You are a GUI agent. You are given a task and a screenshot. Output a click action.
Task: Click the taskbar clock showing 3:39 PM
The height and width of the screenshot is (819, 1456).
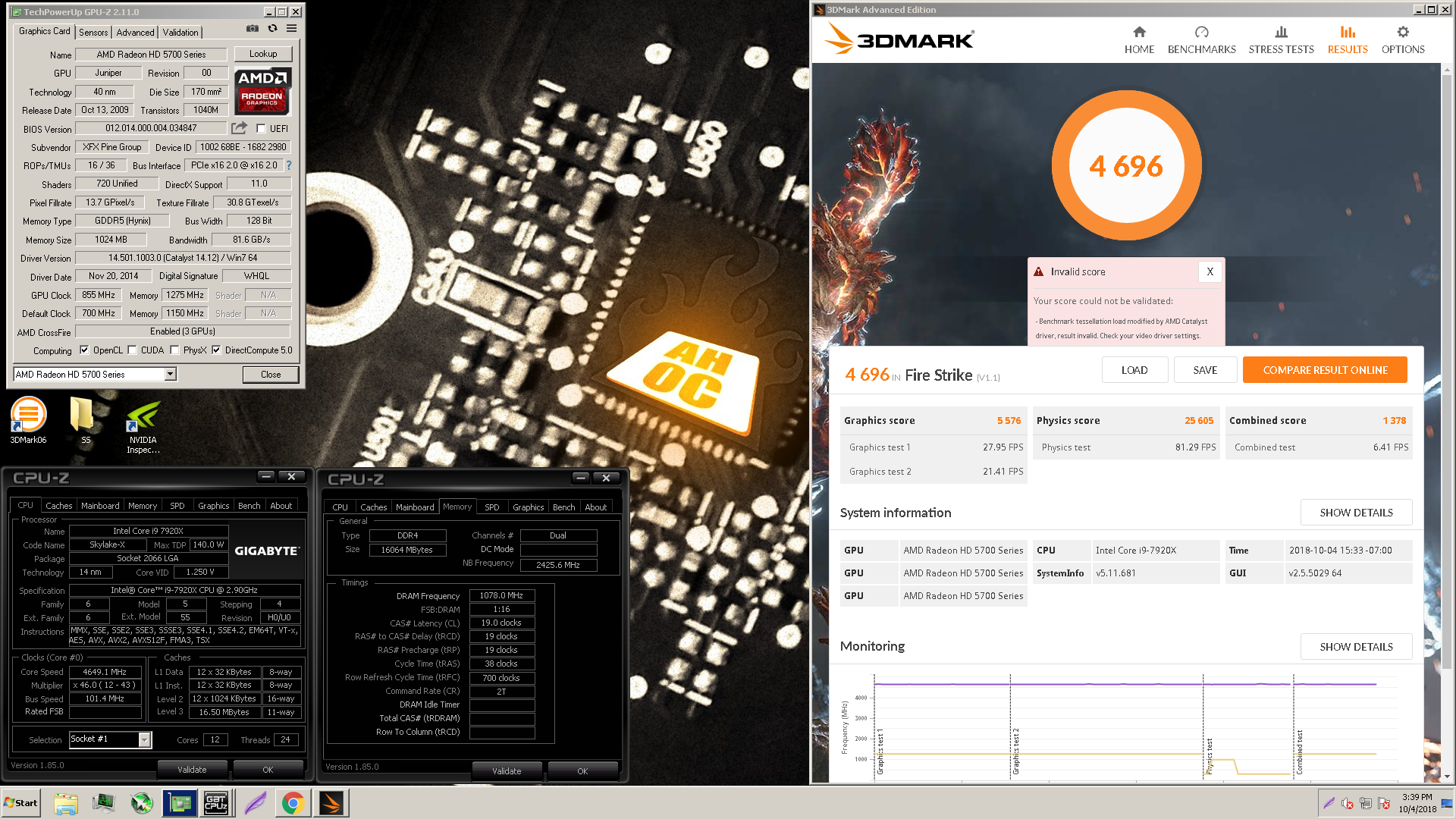coord(1417,803)
